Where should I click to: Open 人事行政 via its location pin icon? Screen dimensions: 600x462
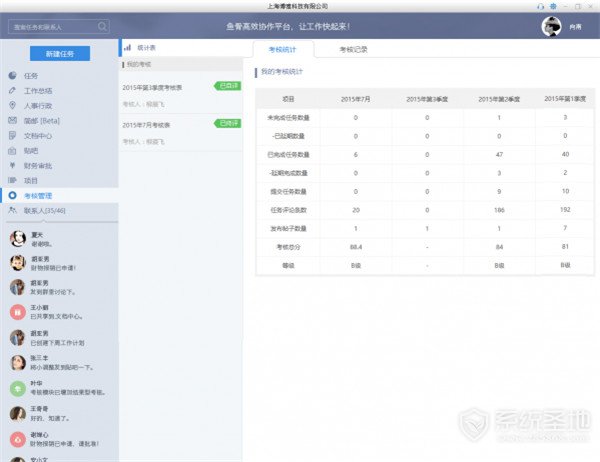coord(13,105)
